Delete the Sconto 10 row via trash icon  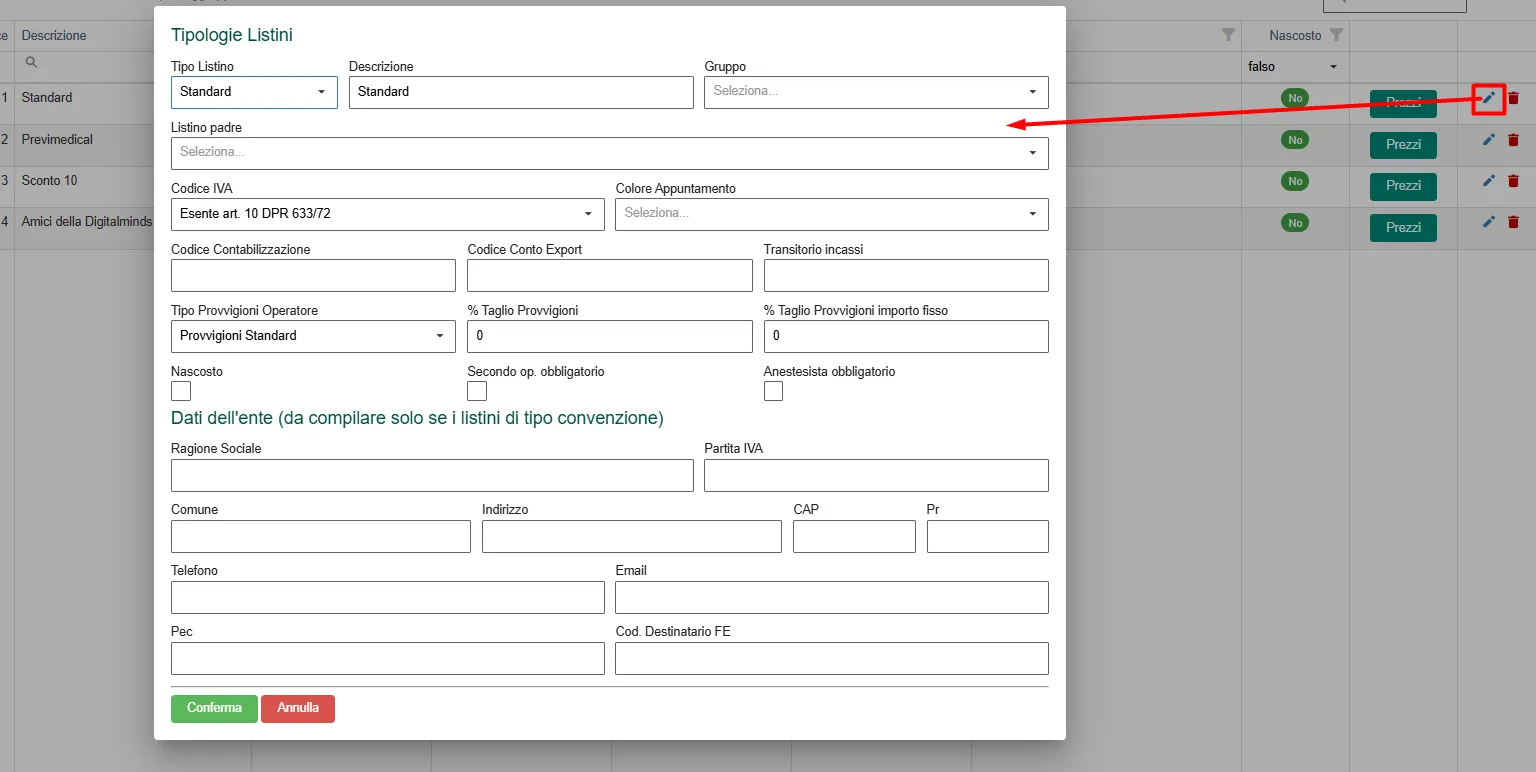coord(1513,181)
